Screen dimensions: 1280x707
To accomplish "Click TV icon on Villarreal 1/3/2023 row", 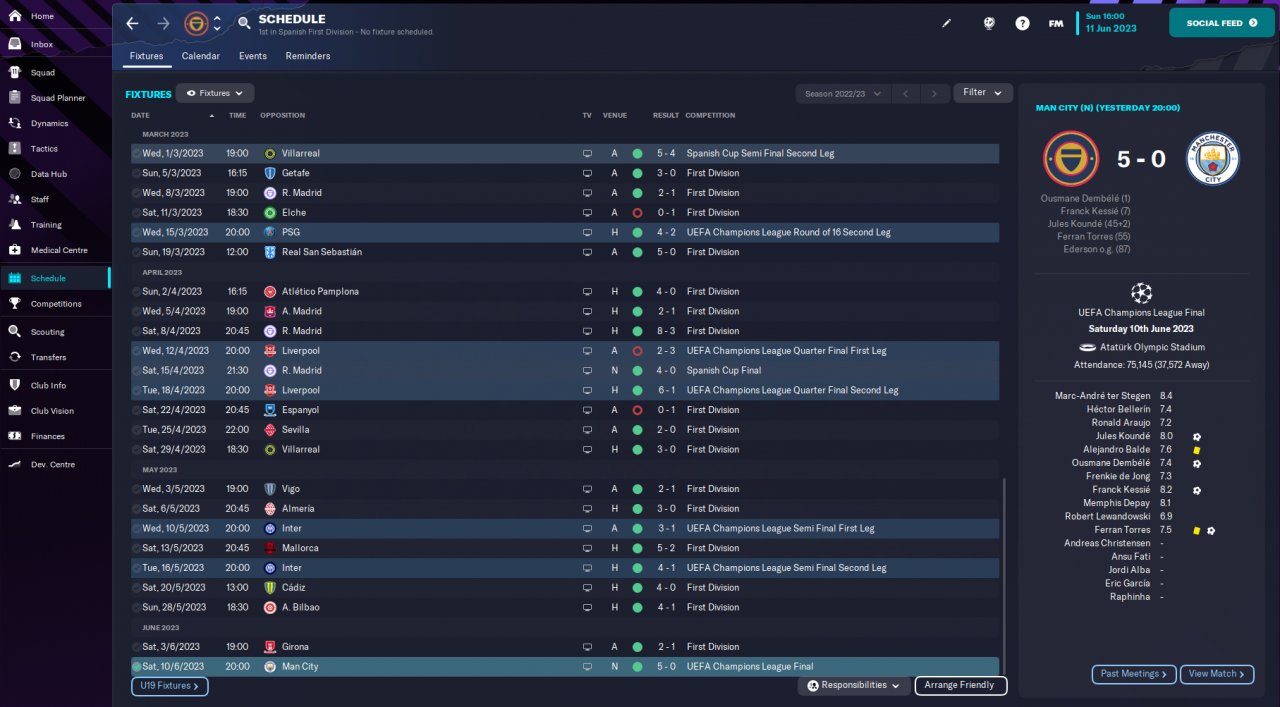I will (588, 154).
